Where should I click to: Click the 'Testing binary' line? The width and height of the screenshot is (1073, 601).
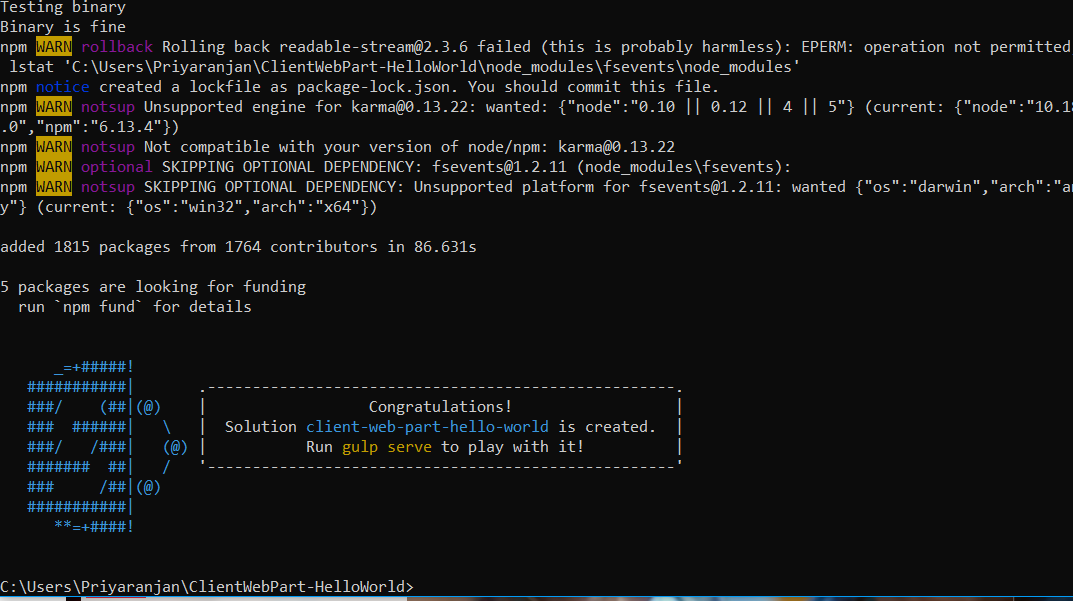coord(63,8)
